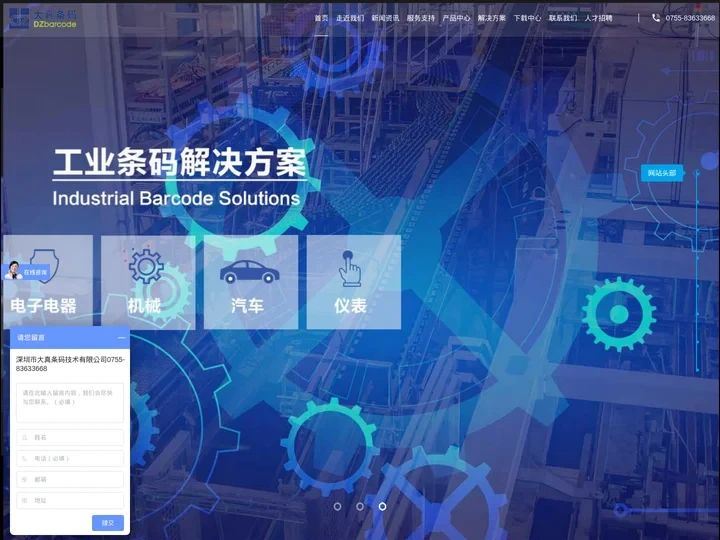Open 解决方案 in the top menu
720x540 pixels.
(x=491, y=18)
